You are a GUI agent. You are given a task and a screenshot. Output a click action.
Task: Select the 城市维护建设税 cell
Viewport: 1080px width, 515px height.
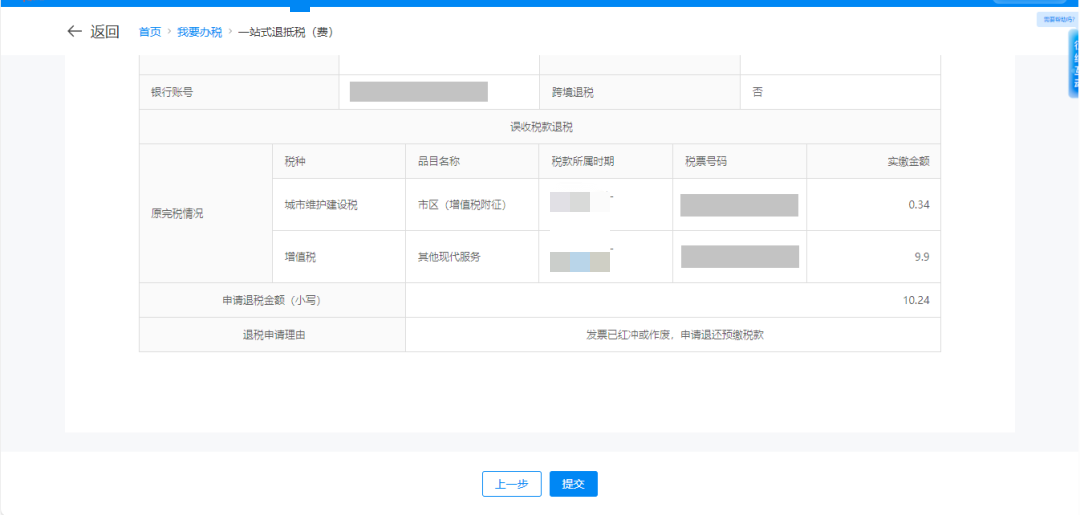tap(339, 204)
